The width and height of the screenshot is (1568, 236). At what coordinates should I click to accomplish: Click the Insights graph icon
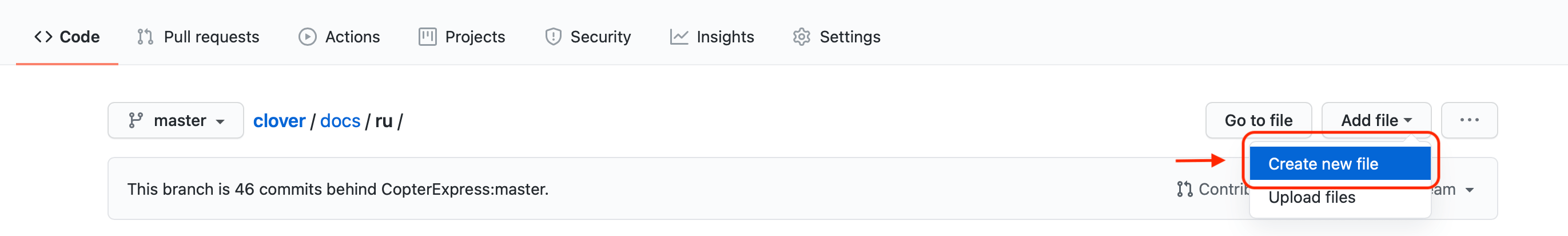[679, 37]
